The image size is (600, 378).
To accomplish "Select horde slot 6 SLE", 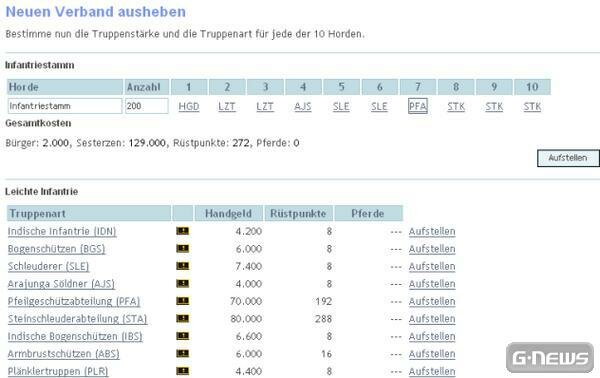I will (x=379, y=106).
